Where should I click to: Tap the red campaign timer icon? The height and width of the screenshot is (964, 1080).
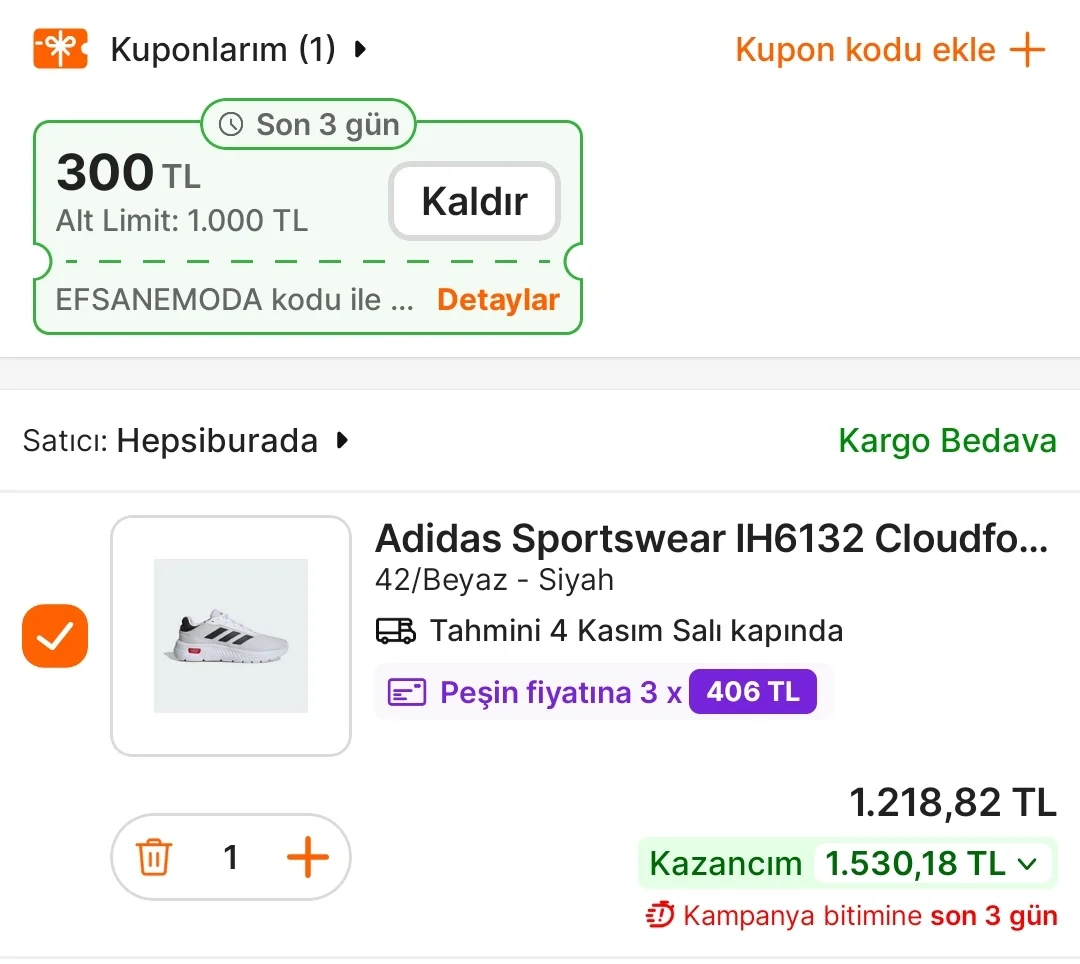point(660,915)
